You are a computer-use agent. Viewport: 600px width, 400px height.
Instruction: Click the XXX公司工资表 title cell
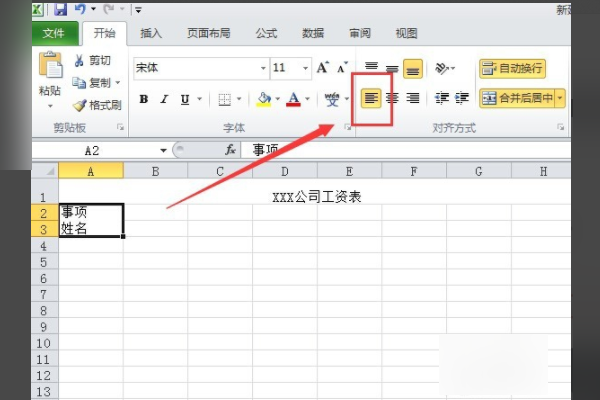click(316, 197)
